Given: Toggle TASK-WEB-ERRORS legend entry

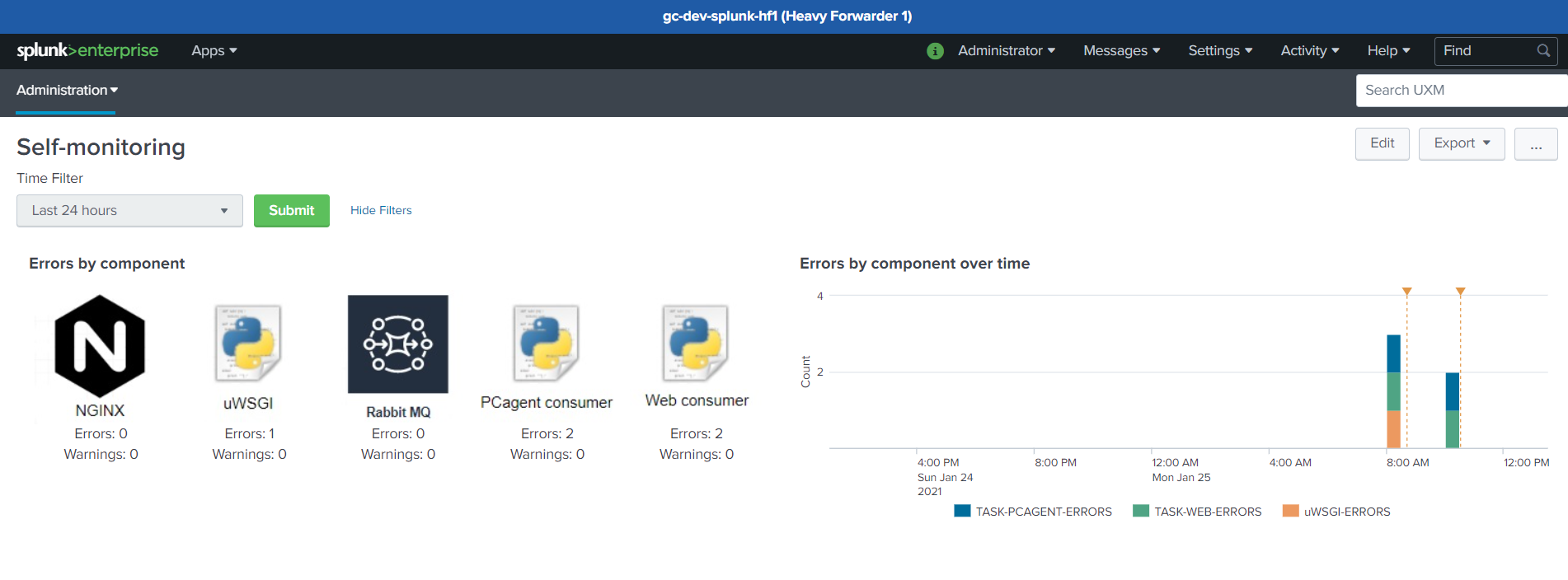Looking at the screenshot, I should [x=1197, y=512].
